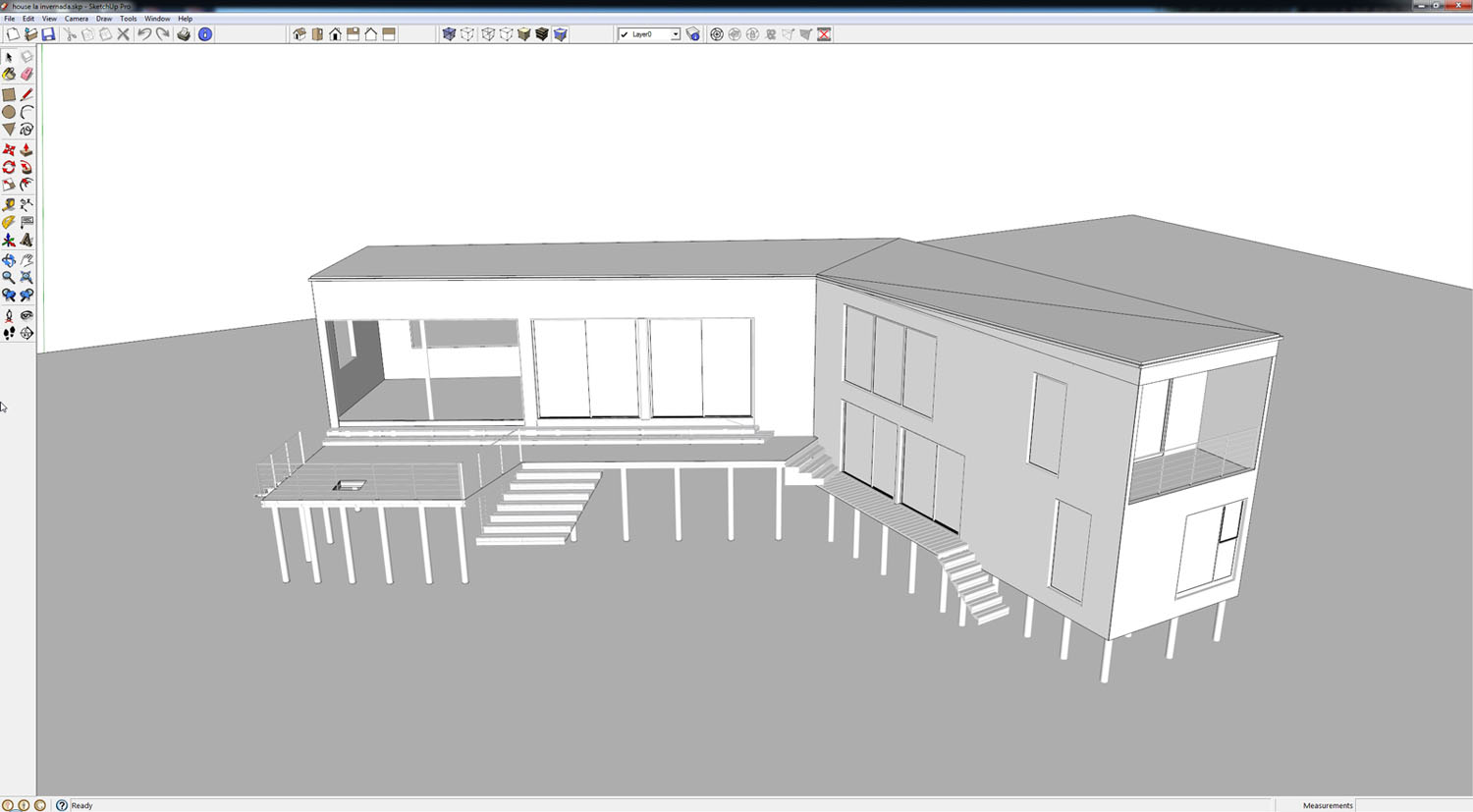
Task: Switch to Iso standard view
Action: pos(300,34)
